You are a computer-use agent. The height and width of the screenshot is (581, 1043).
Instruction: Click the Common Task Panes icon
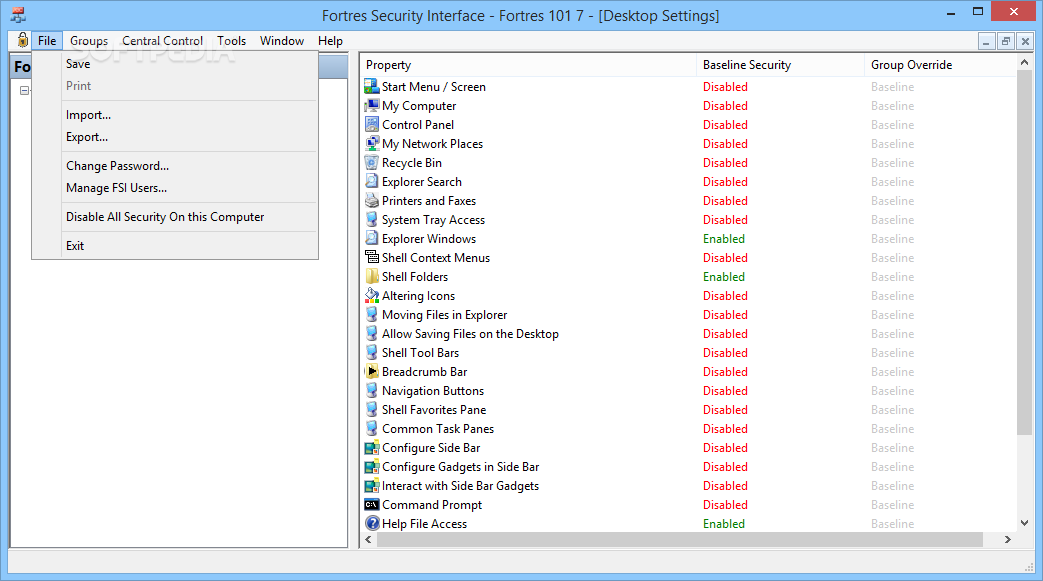(372, 429)
